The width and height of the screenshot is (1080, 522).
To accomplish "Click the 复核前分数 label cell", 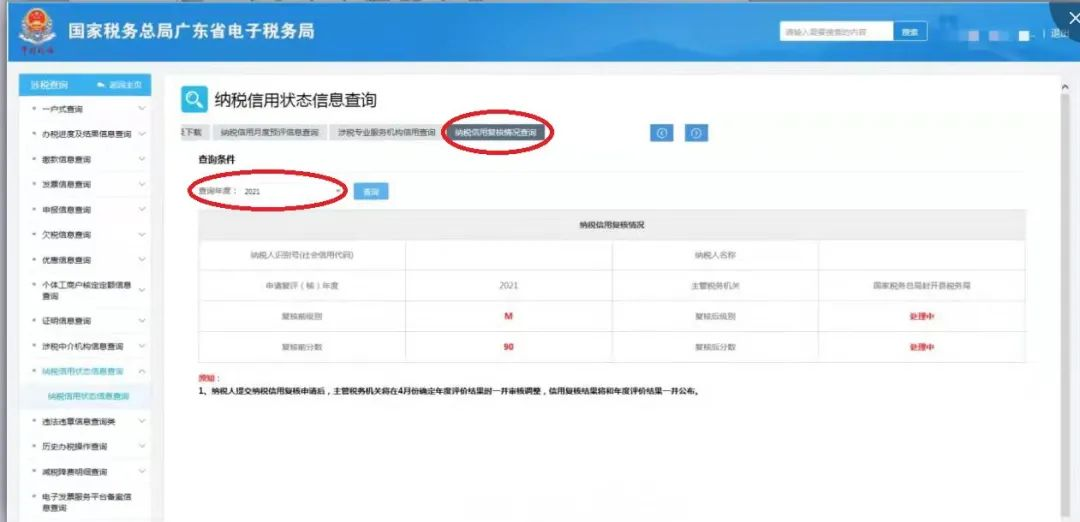I will pyautogui.click(x=302, y=347).
